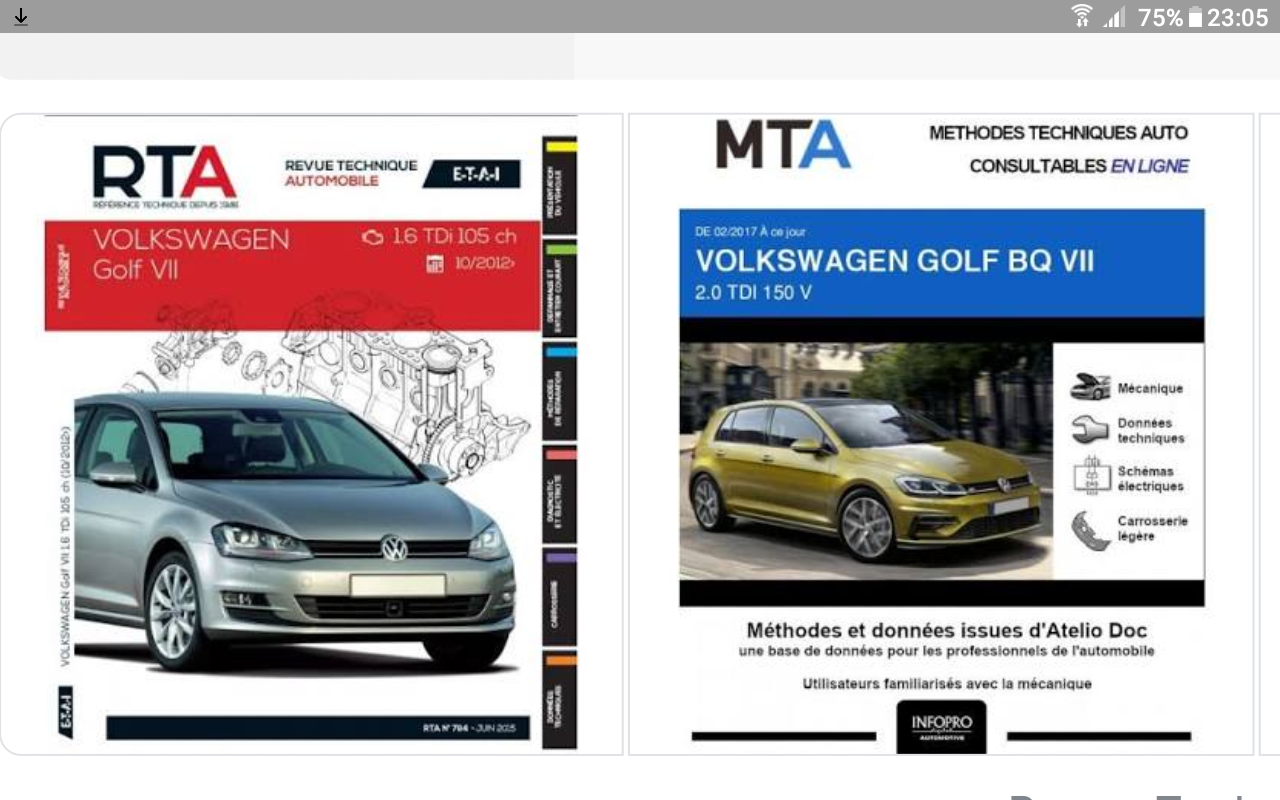The image size is (1280, 800).
Task: Tap the cellular signal strength icon
Action: pos(1115,17)
